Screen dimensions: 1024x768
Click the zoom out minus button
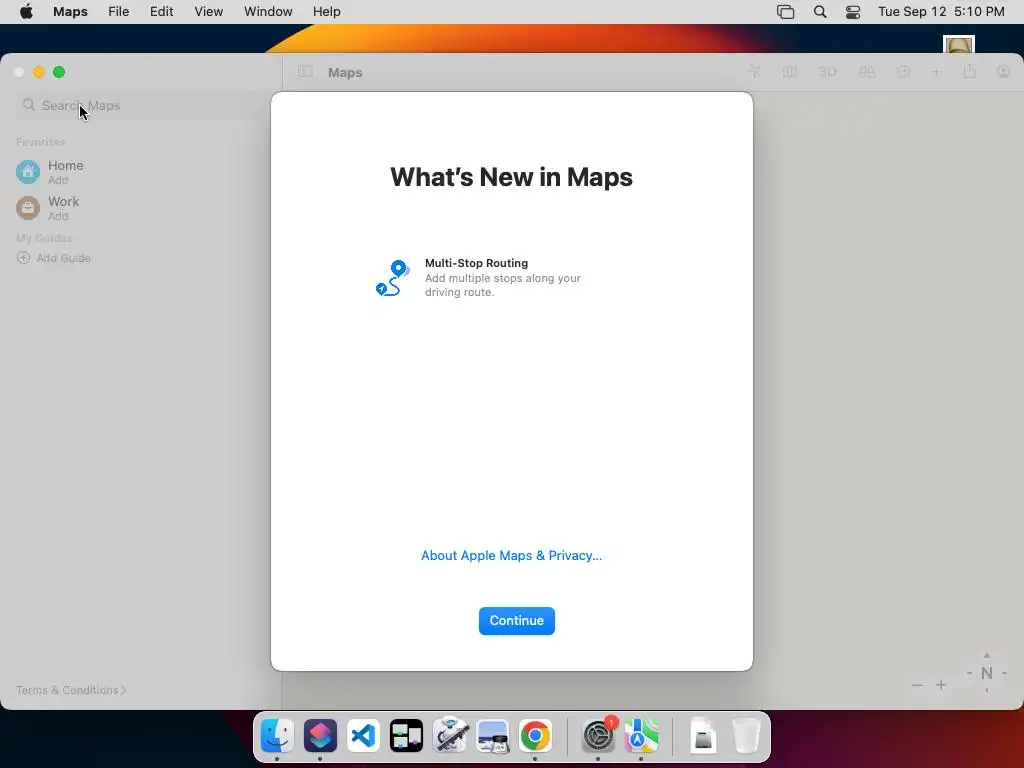pyautogui.click(x=918, y=685)
